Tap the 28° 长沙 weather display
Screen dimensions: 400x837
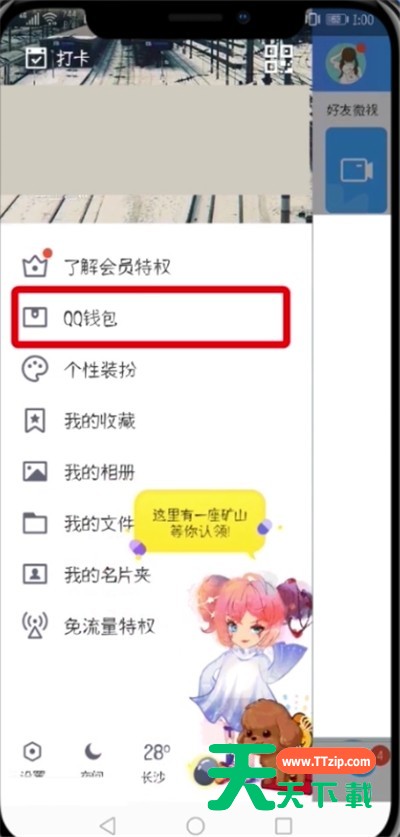pos(155,763)
